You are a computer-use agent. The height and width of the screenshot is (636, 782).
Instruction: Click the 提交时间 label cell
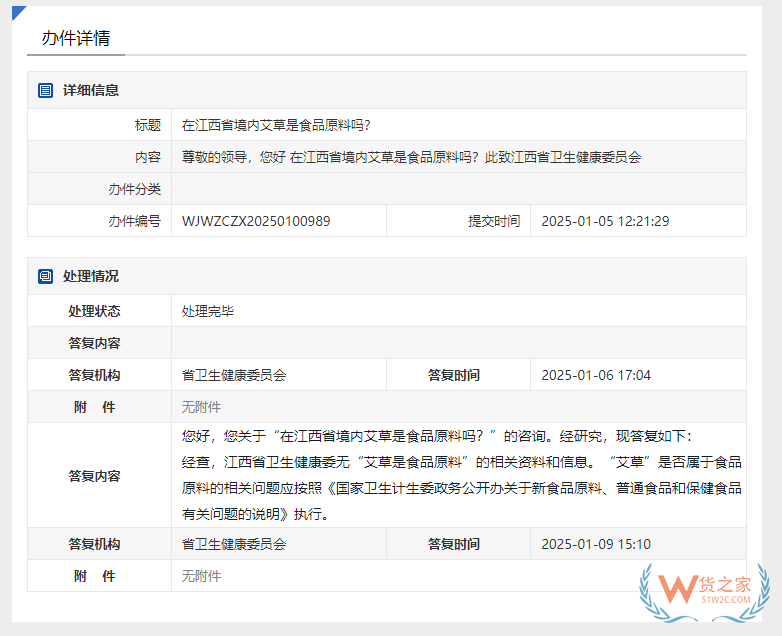pyautogui.click(x=494, y=221)
